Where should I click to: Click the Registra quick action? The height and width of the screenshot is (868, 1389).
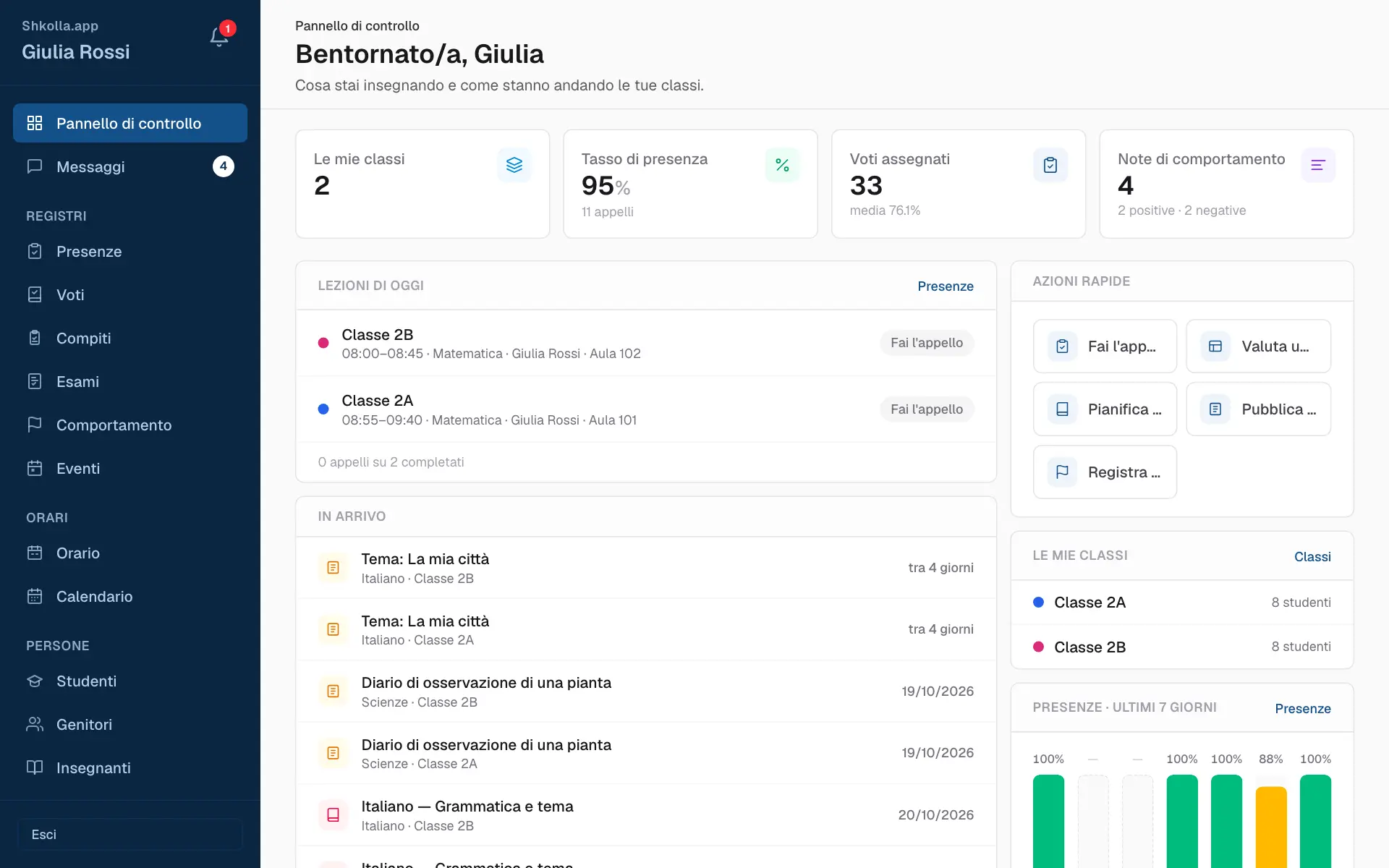1105,472
